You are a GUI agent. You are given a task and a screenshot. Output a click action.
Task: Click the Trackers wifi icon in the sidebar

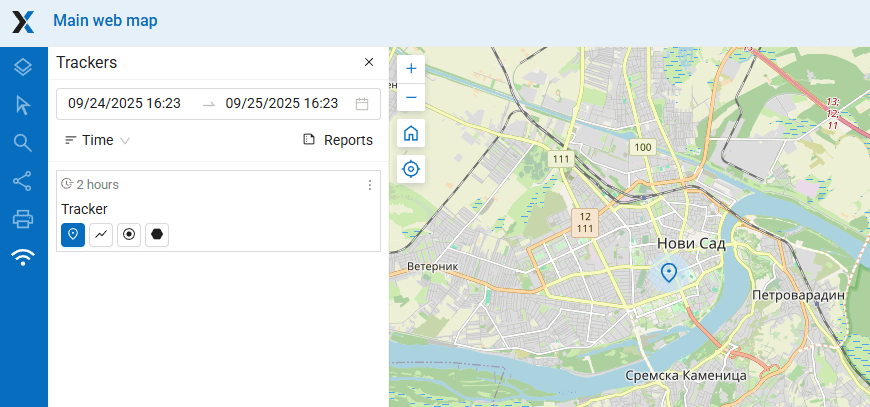(23, 257)
